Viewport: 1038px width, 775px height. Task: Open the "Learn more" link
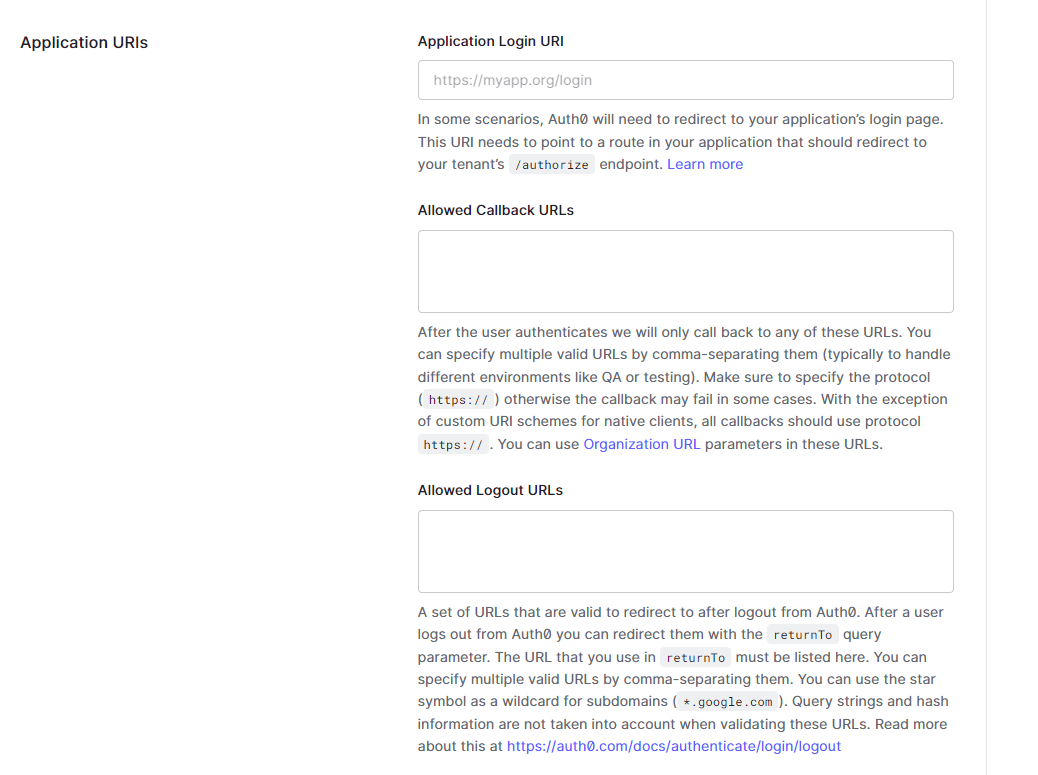pyautogui.click(x=705, y=164)
